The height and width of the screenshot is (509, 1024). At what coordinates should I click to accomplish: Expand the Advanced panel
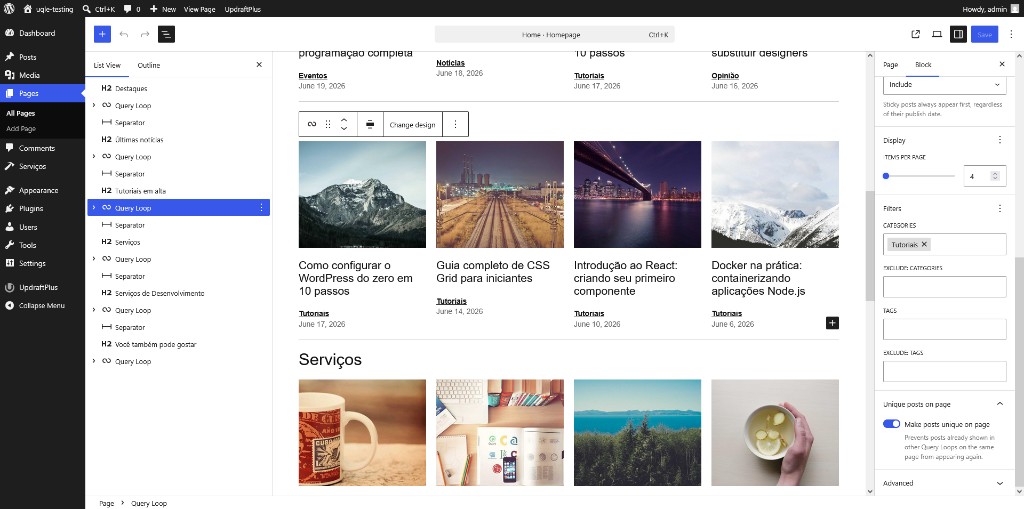(944, 483)
